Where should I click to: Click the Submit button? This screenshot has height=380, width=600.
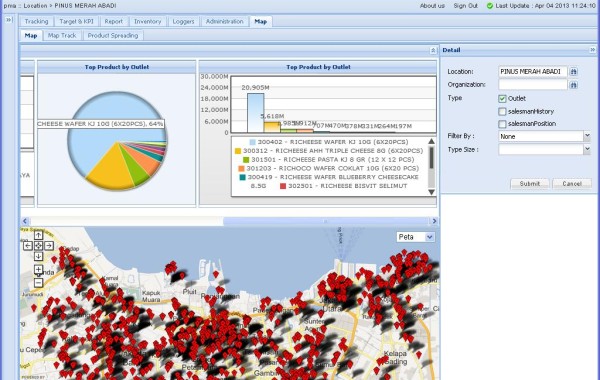click(530, 184)
